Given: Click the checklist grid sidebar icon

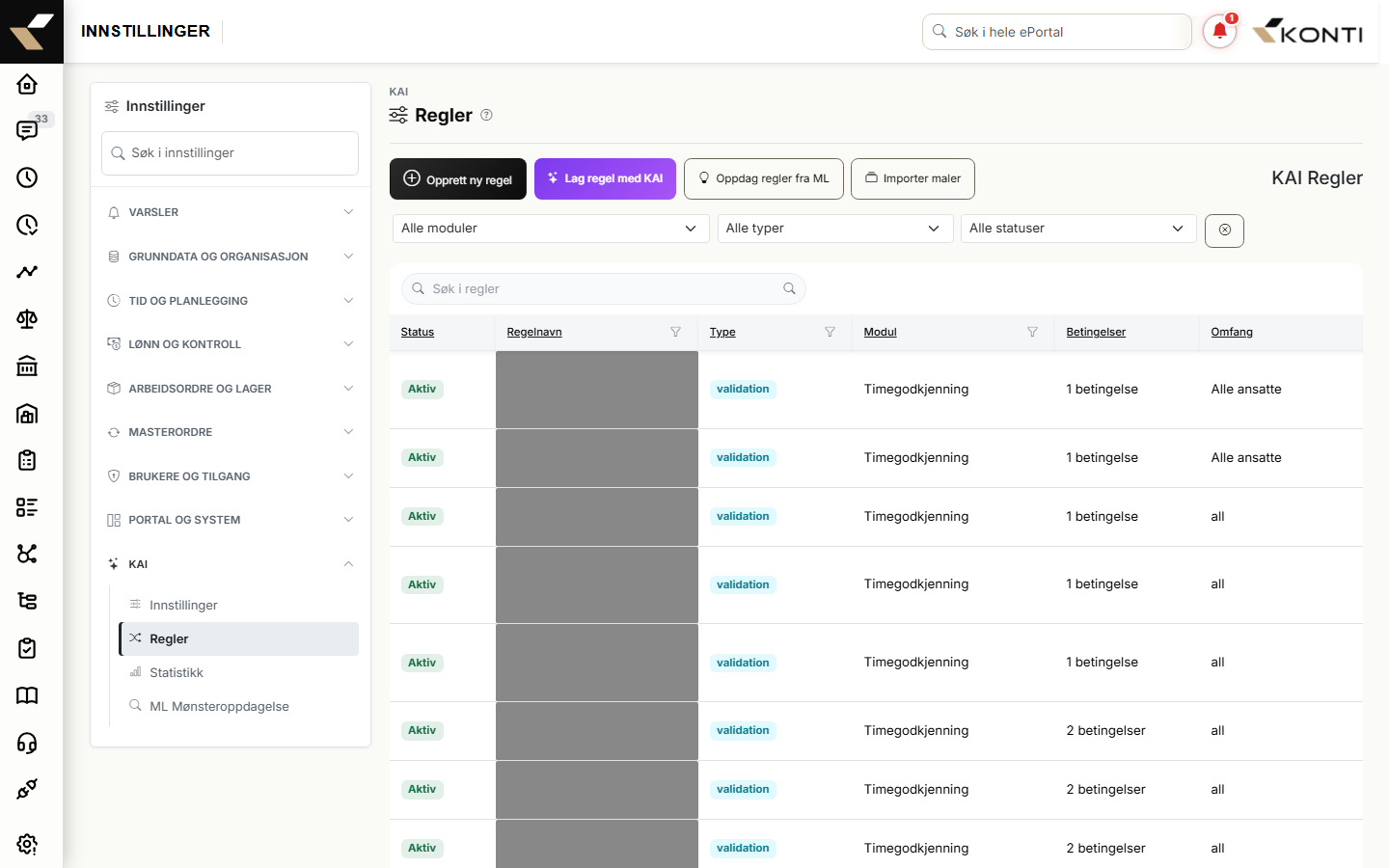Looking at the screenshot, I should [x=27, y=507].
